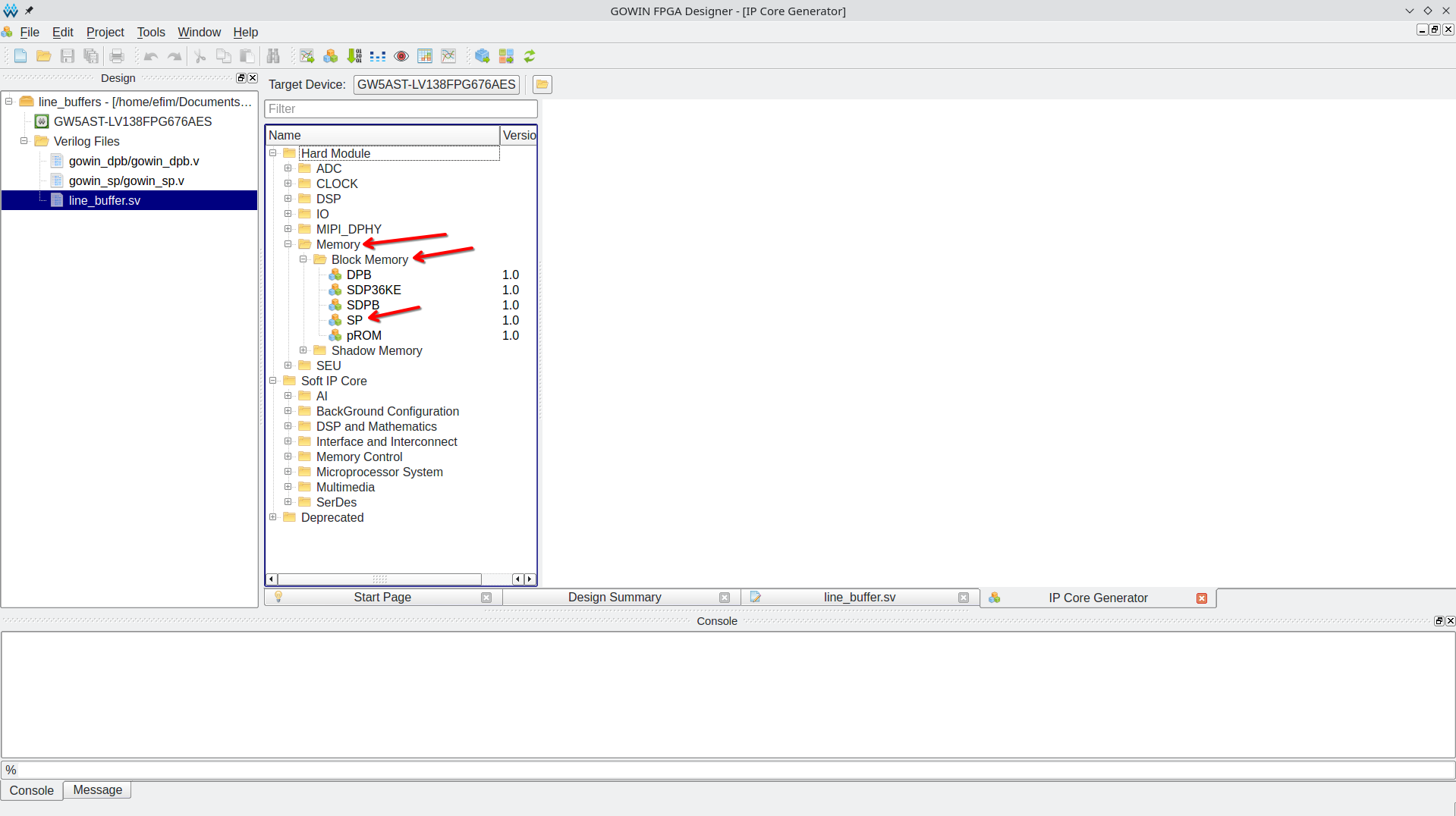Float the Console panel
Screen dimensions: 1456x816
(1439, 621)
